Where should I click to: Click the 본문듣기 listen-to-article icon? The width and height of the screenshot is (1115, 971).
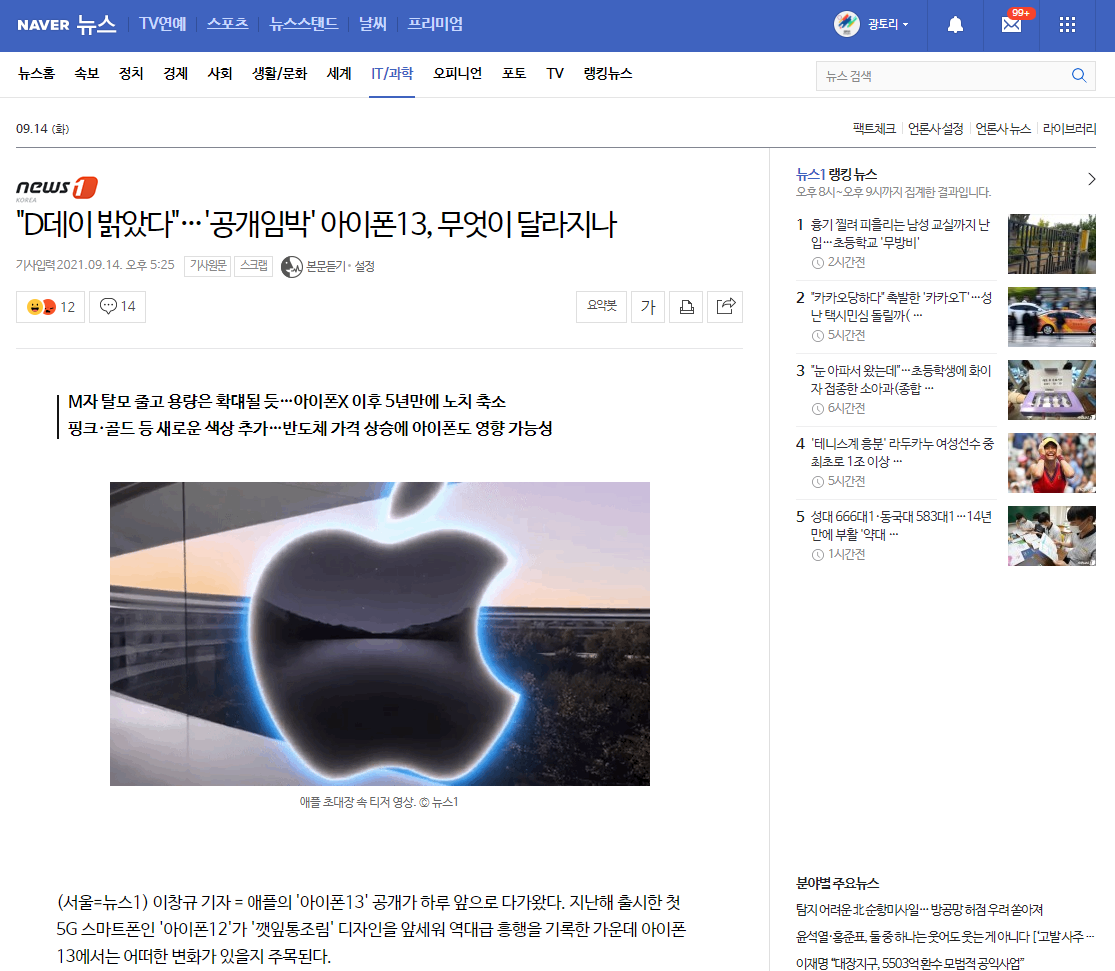coord(292,267)
